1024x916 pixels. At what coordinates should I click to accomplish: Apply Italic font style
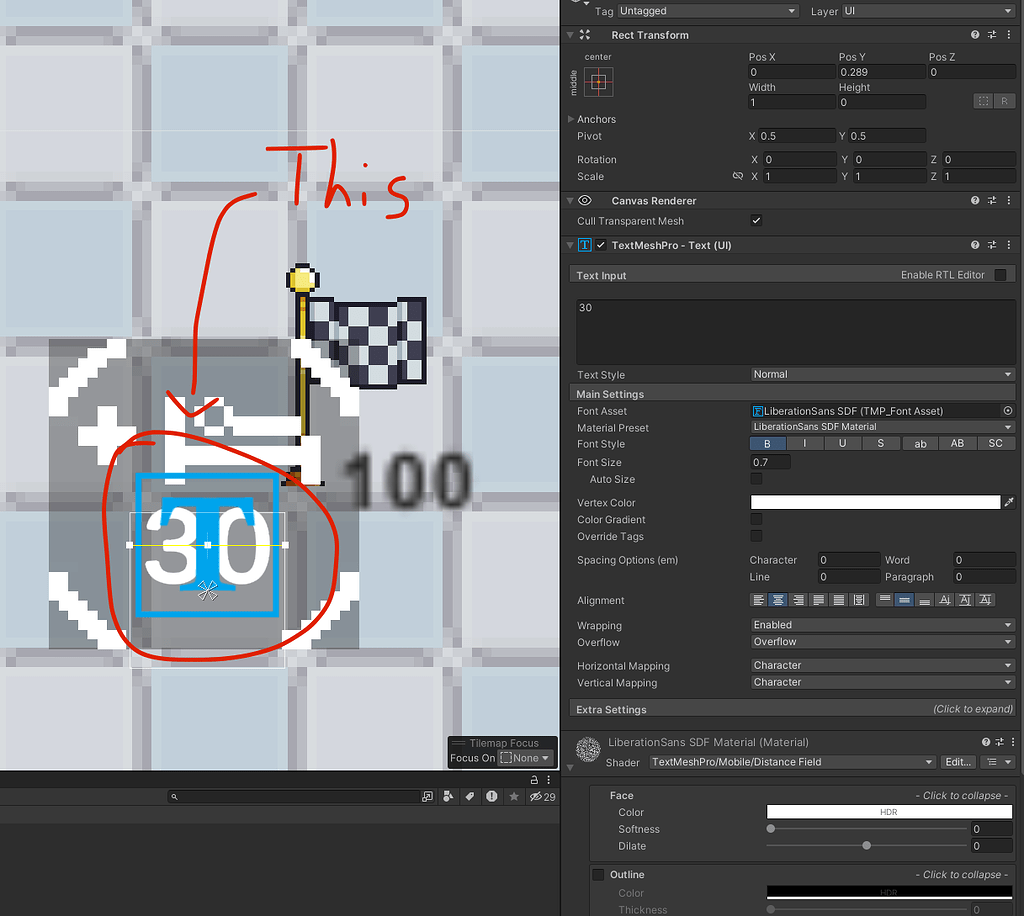805,443
